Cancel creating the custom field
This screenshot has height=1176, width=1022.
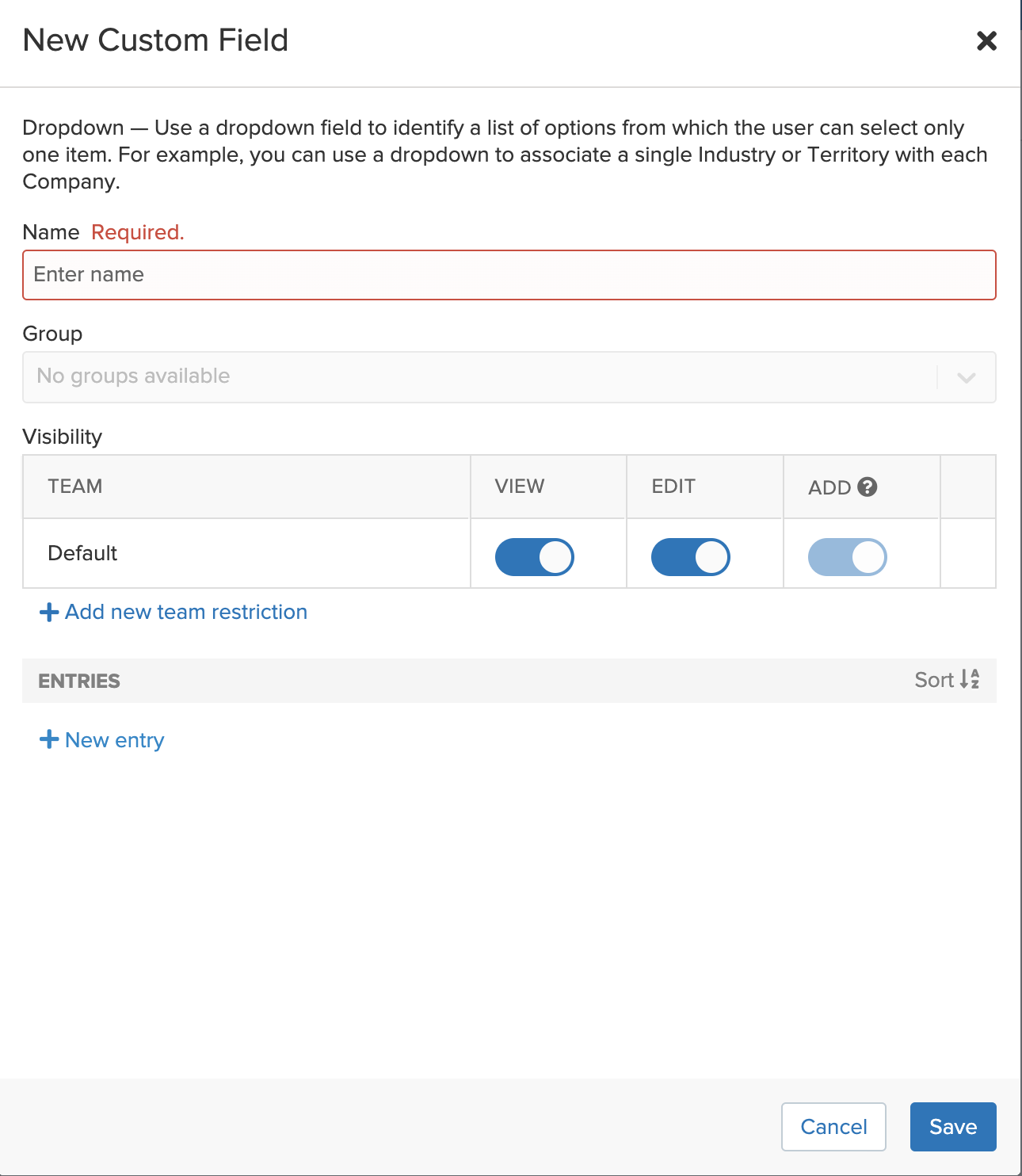(833, 1126)
